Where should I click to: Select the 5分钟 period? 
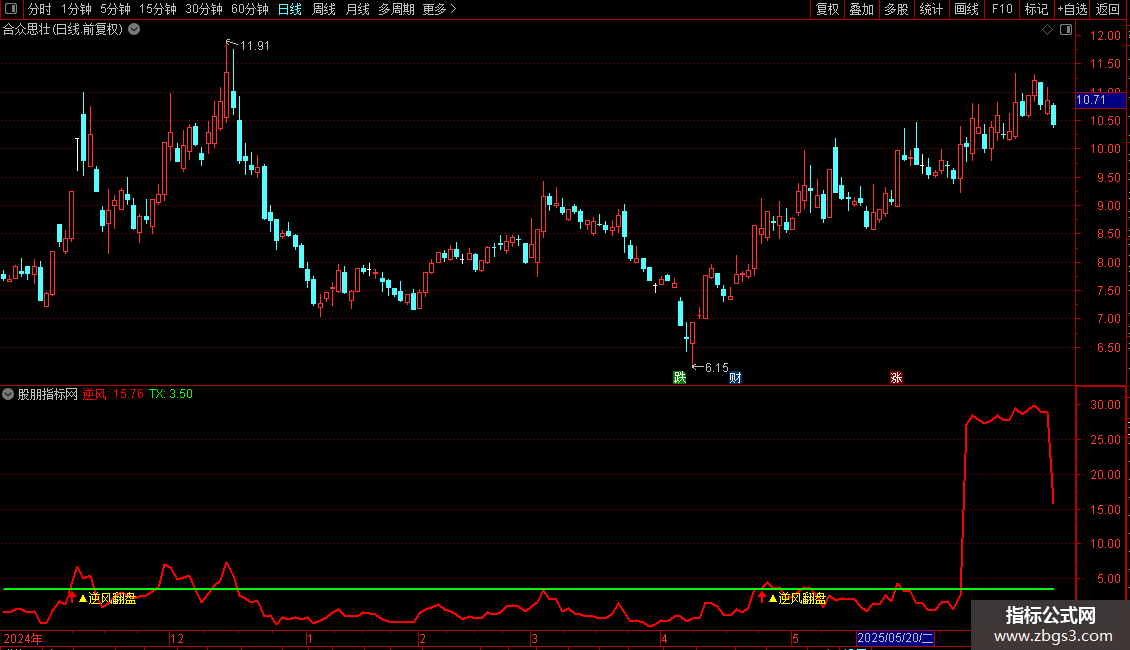[x=115, y=9]
